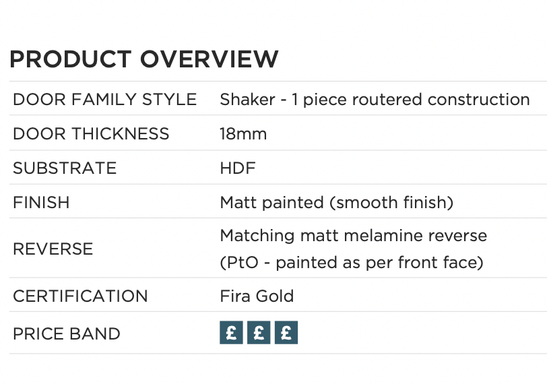Select the DOOR FAMILY STYLE label

(x=105, y=99)
